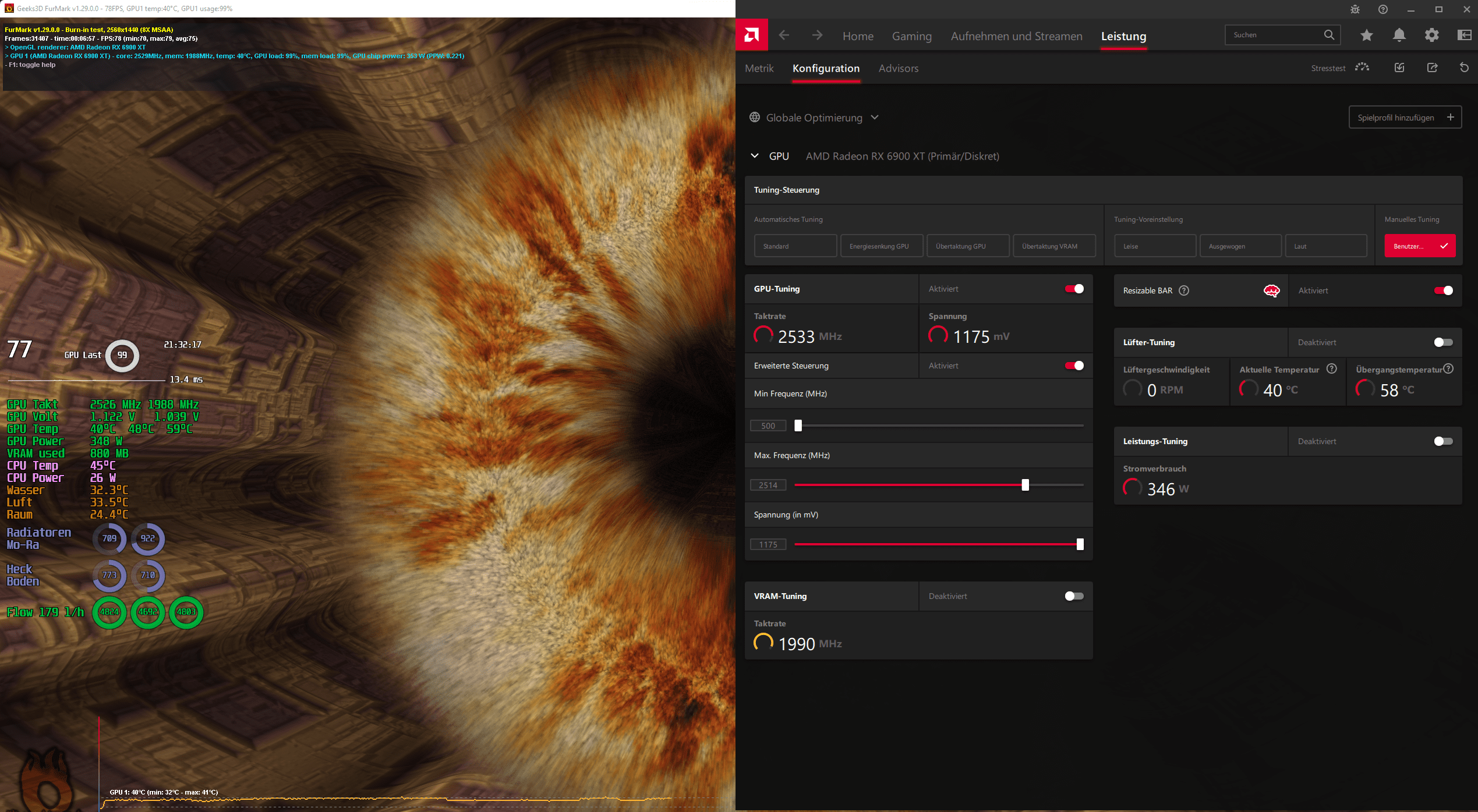Enable VRAM-Tuning switch
This screenshot has height=812, width=1478.
click(1074, 596)
